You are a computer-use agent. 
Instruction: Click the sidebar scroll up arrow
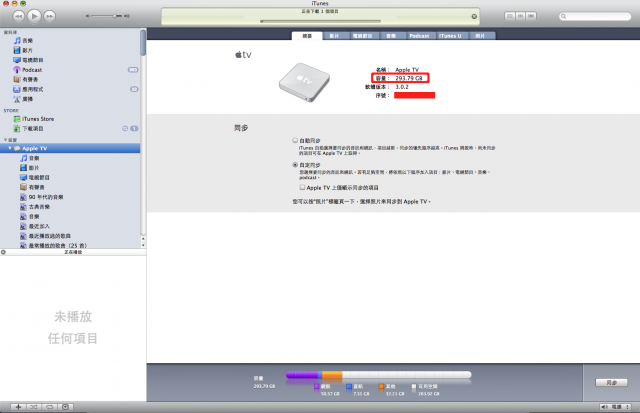click(143, 238)
